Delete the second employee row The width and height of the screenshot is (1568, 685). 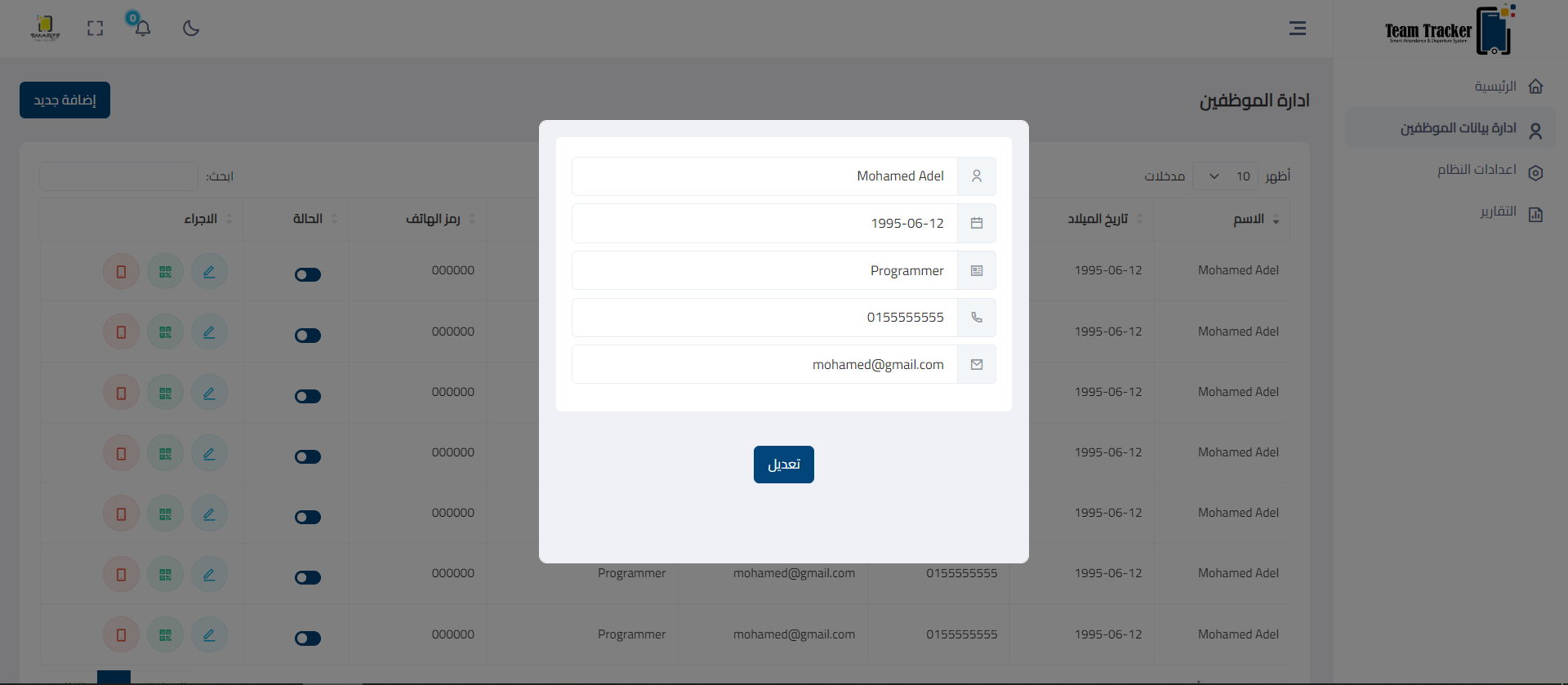[121, 332]
